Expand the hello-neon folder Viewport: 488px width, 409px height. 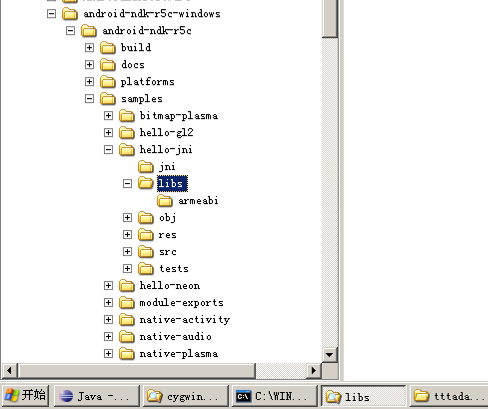point(108,286)
